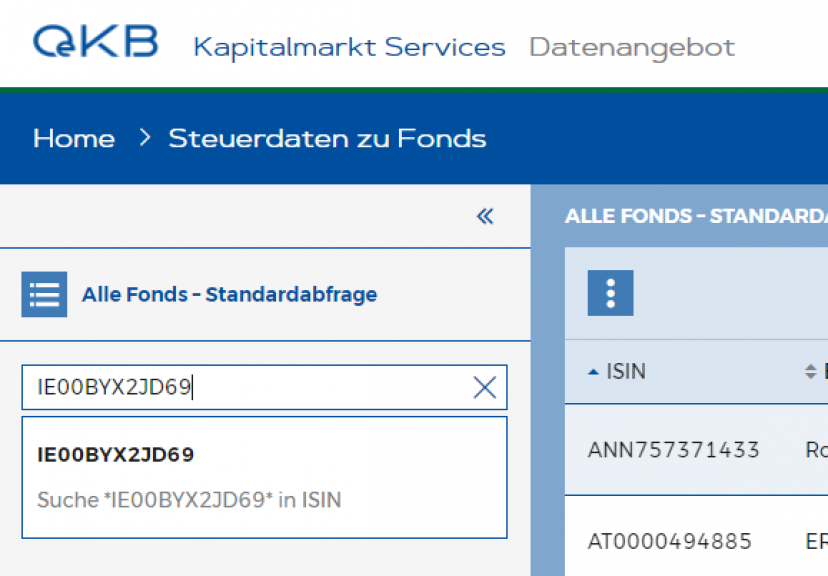Sort by the ISIN column arrow

(594, 372)
